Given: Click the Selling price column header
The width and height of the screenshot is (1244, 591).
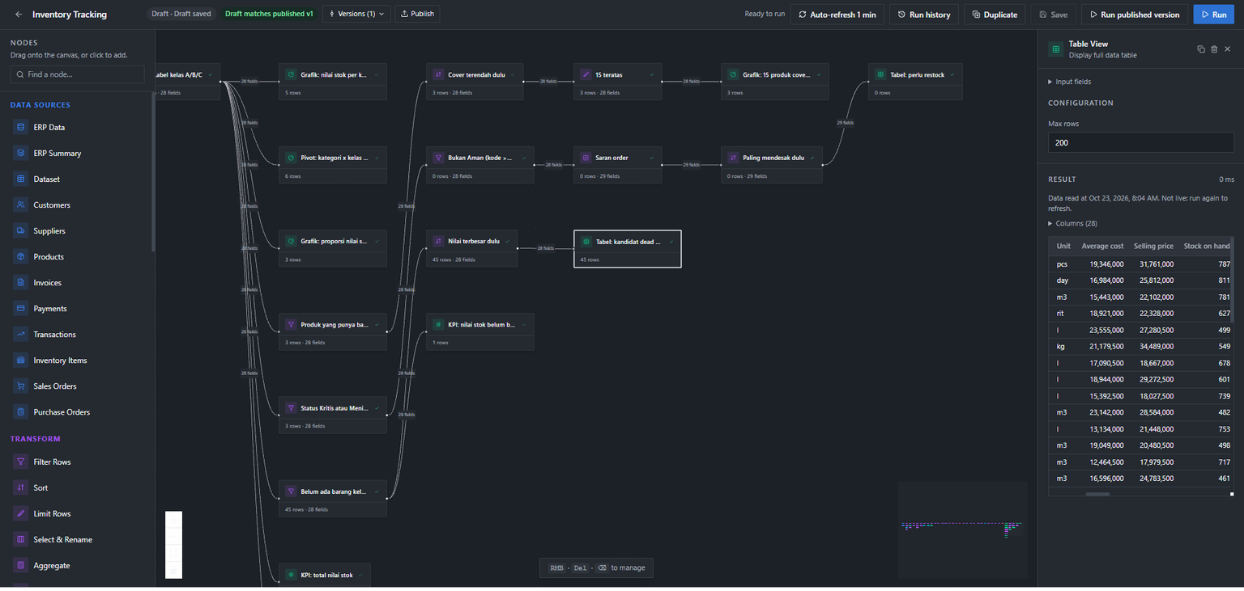Looking at the screenshot, I should point(1153,246).
